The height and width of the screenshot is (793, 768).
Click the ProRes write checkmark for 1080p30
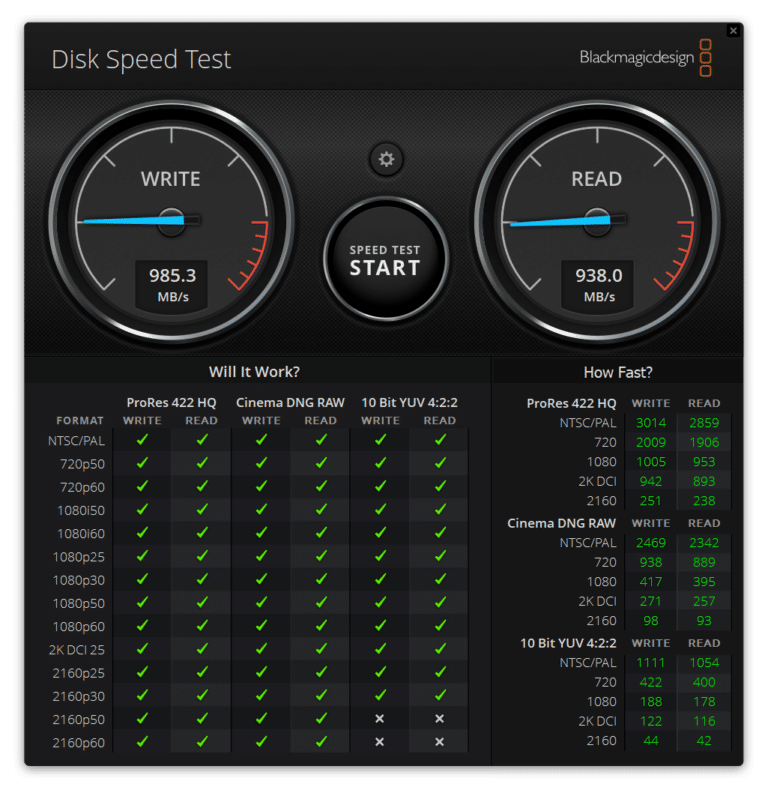[142, 580]
